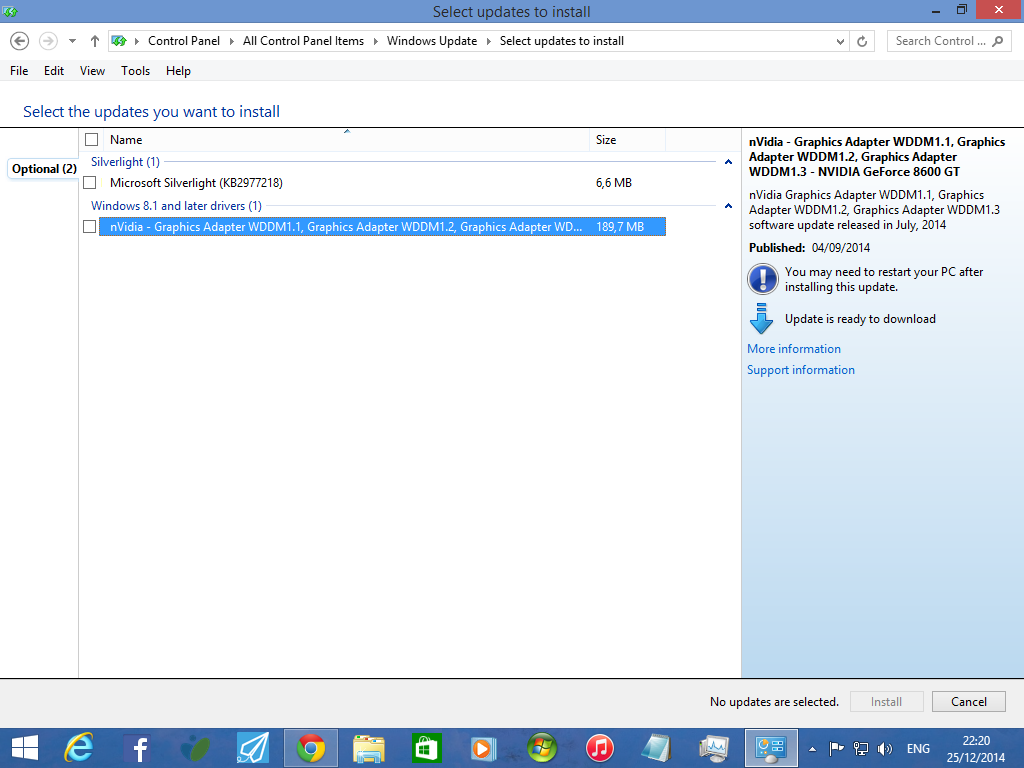Collapse the Windows 8.1 and later drivers group
Viewport: 1024px width, 768px height.
728,206
